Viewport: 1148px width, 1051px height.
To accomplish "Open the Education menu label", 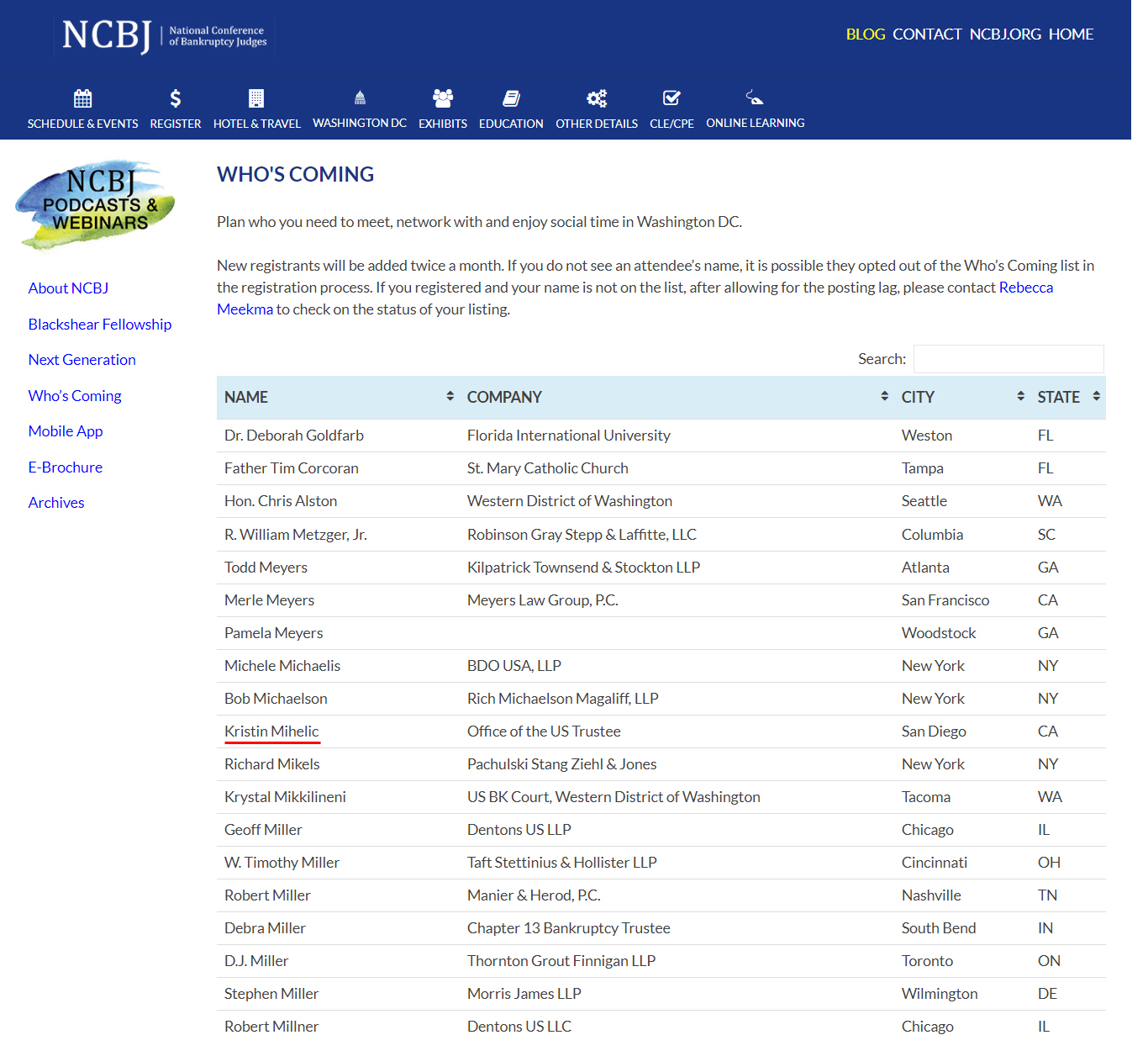I will (511, 124).
